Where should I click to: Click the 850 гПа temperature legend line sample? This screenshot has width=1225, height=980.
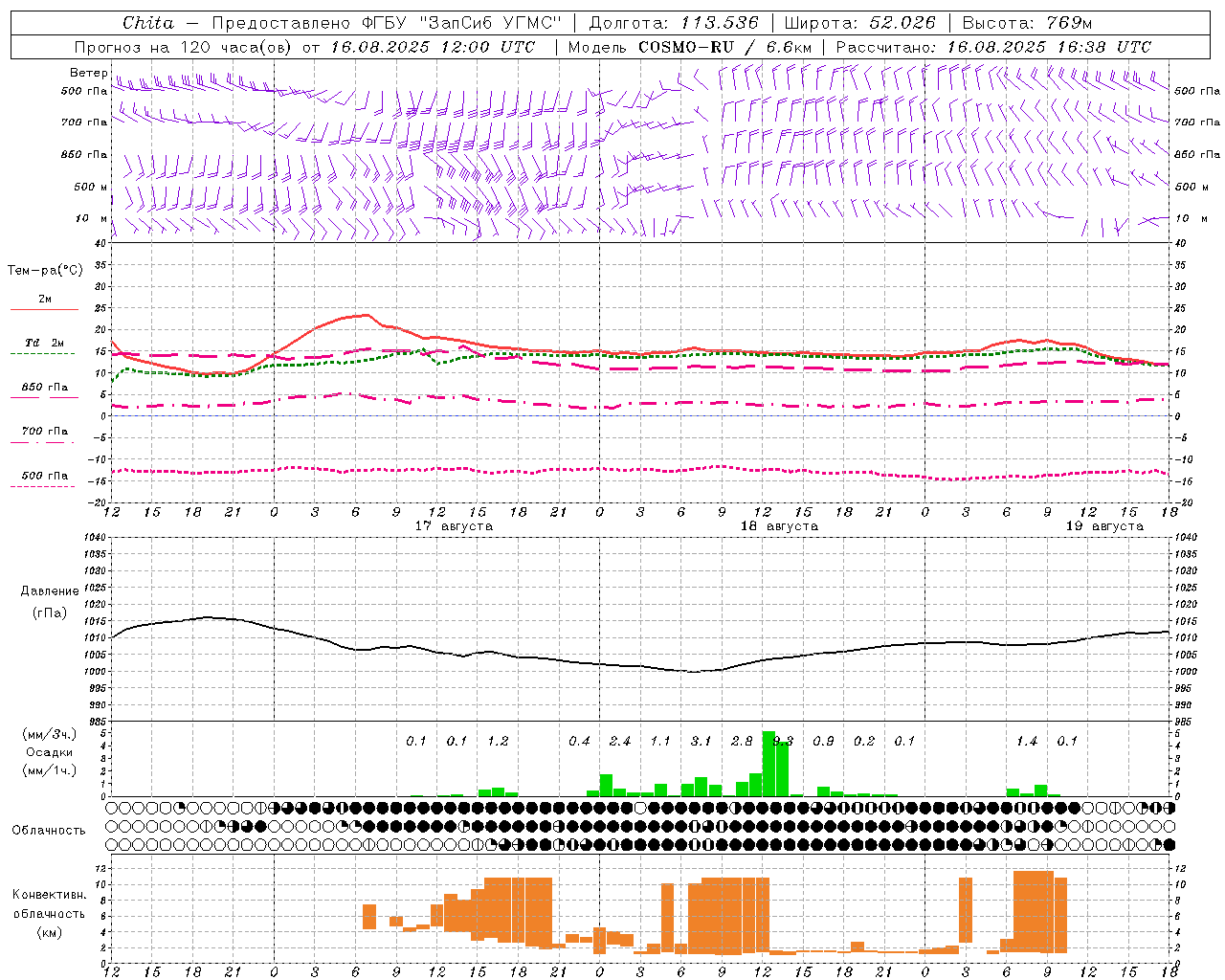tap(44, 397)
